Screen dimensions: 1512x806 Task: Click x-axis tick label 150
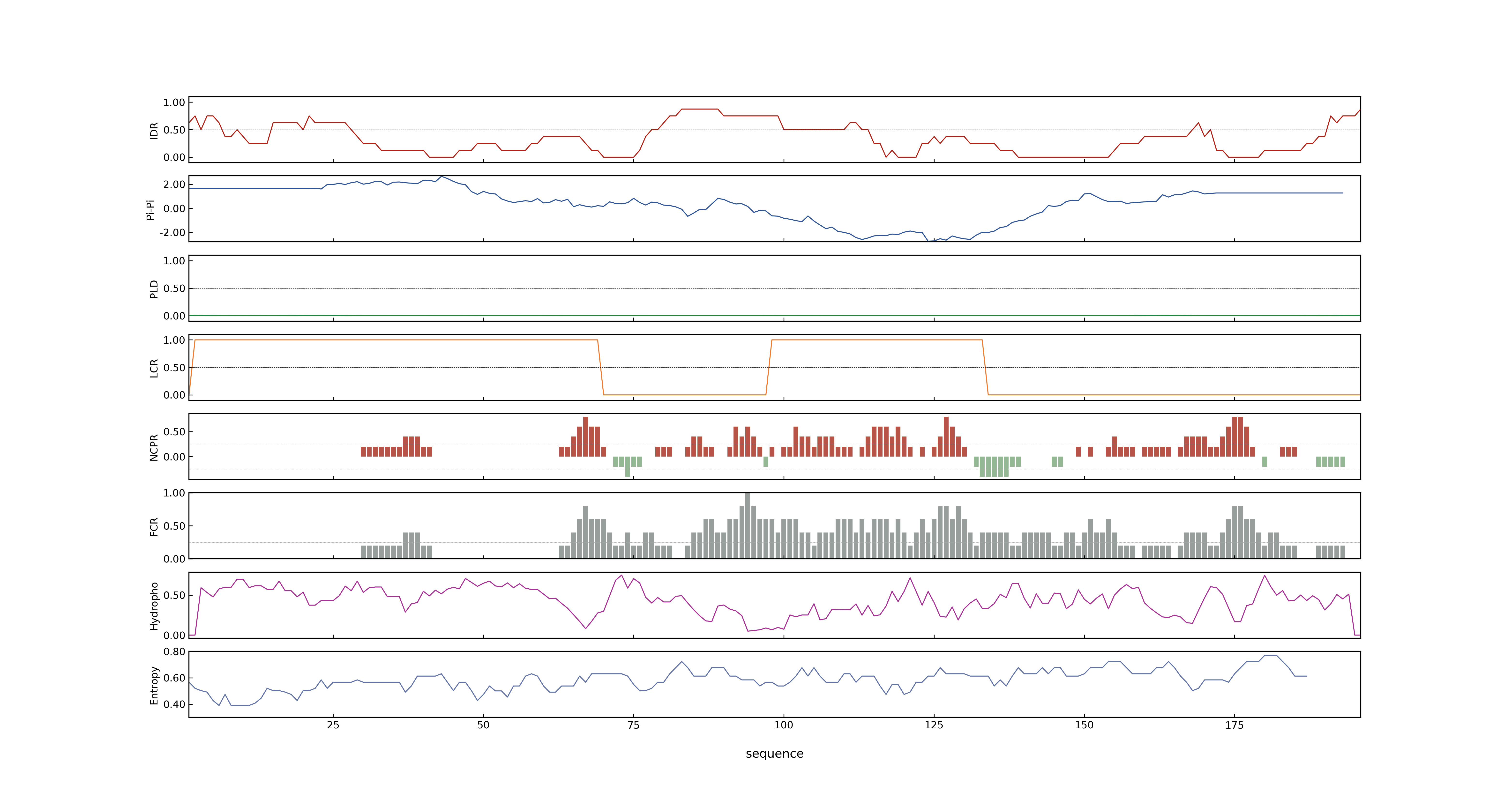(x=1084, y=725)
